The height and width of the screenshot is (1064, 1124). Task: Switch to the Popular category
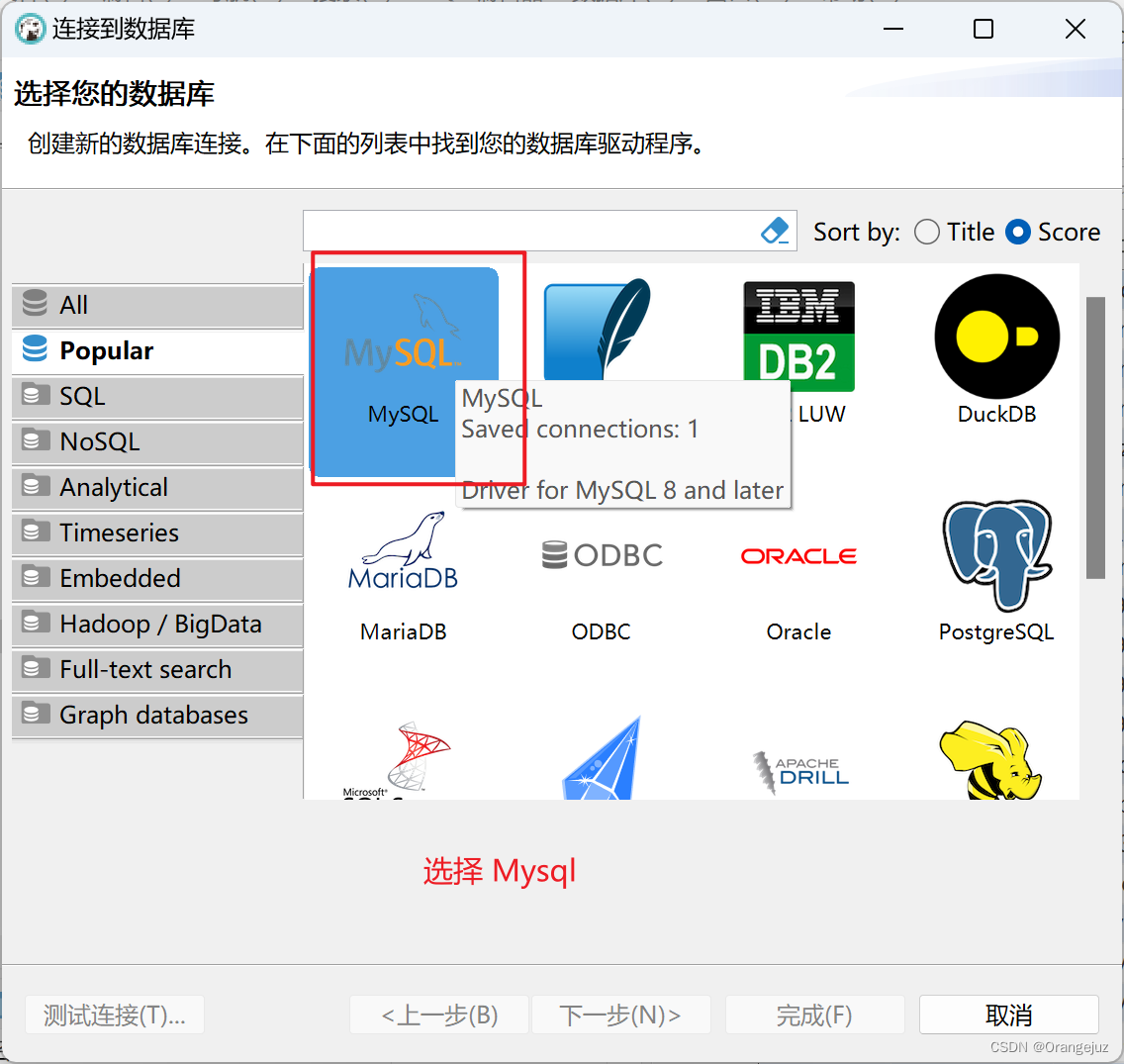pyautogui.click(x=157, y=350)
